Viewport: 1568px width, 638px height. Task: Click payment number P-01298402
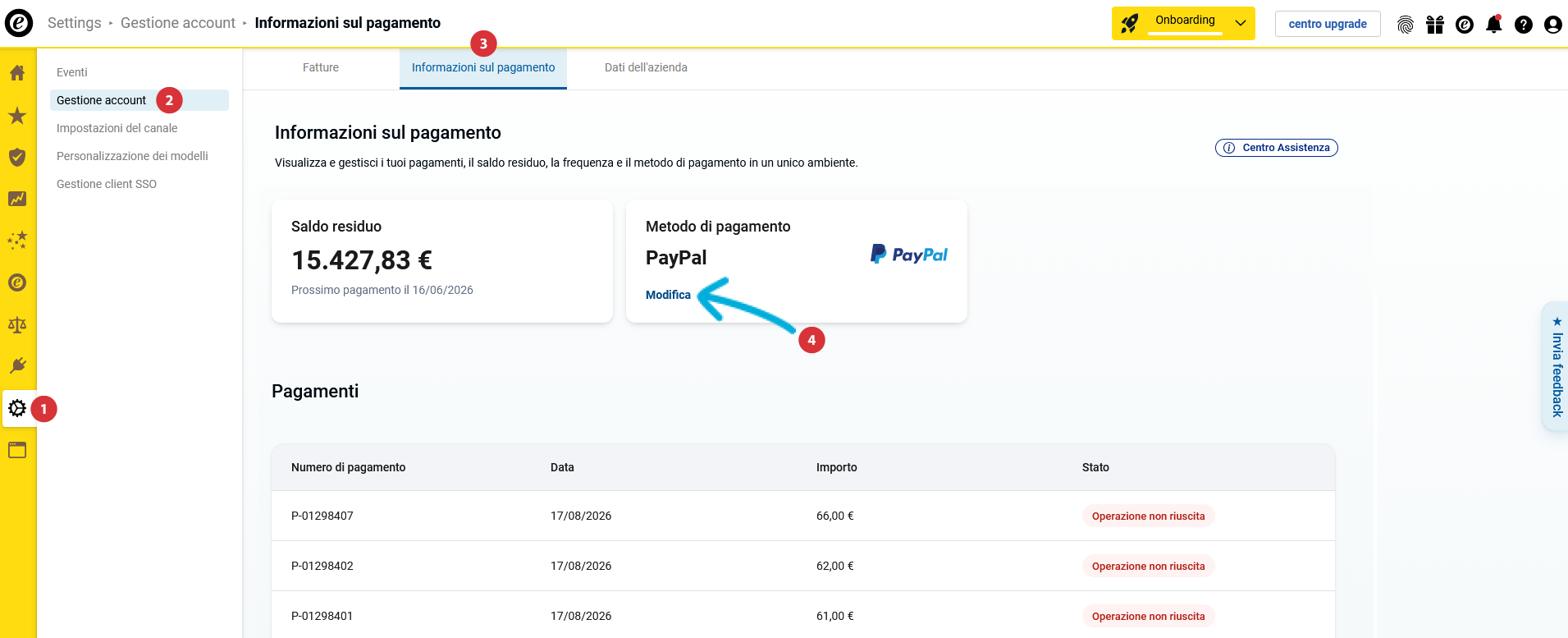coord(322,566)
